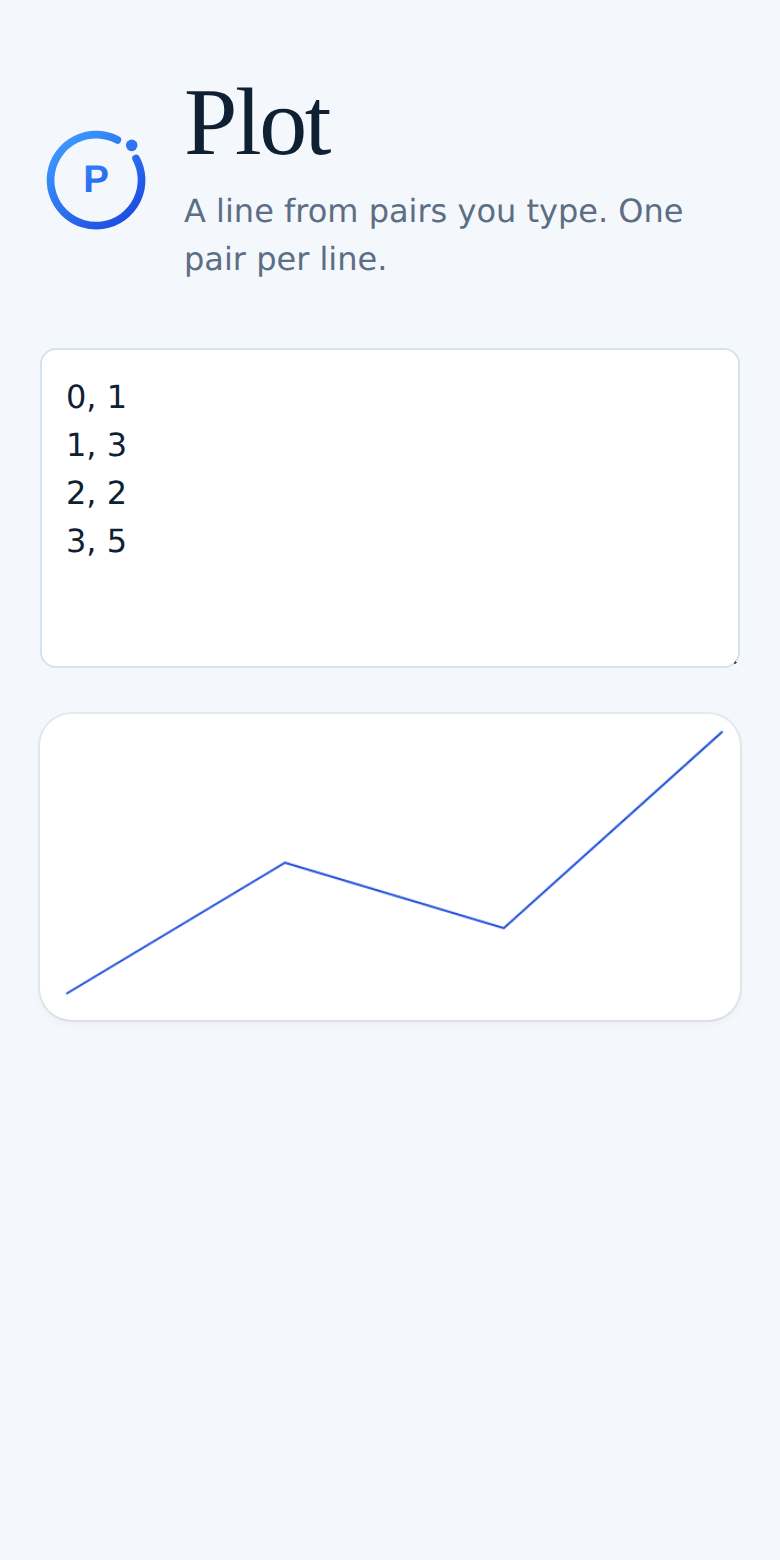
Task: Click the Plot heading title
Action: (x=257, y=125)
